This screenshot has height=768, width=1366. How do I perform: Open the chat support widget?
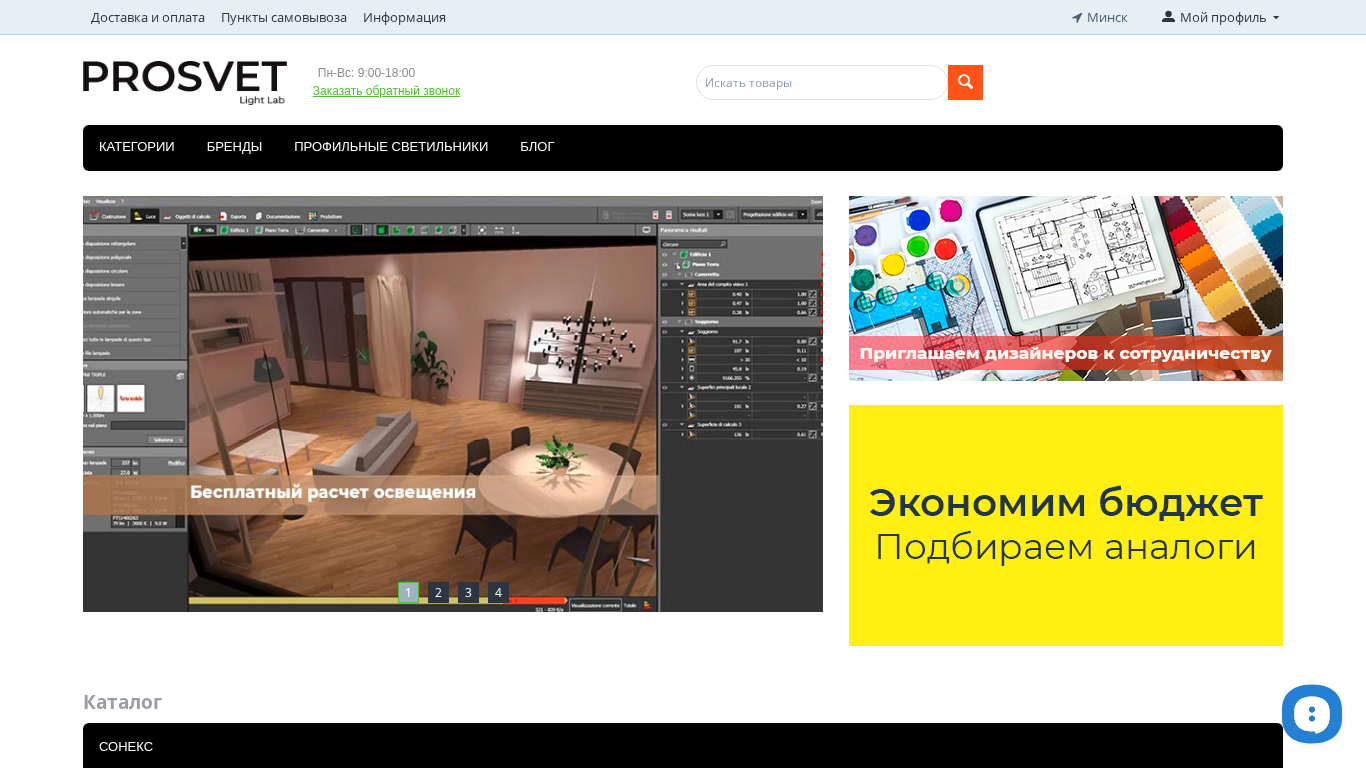(1311, 714)
